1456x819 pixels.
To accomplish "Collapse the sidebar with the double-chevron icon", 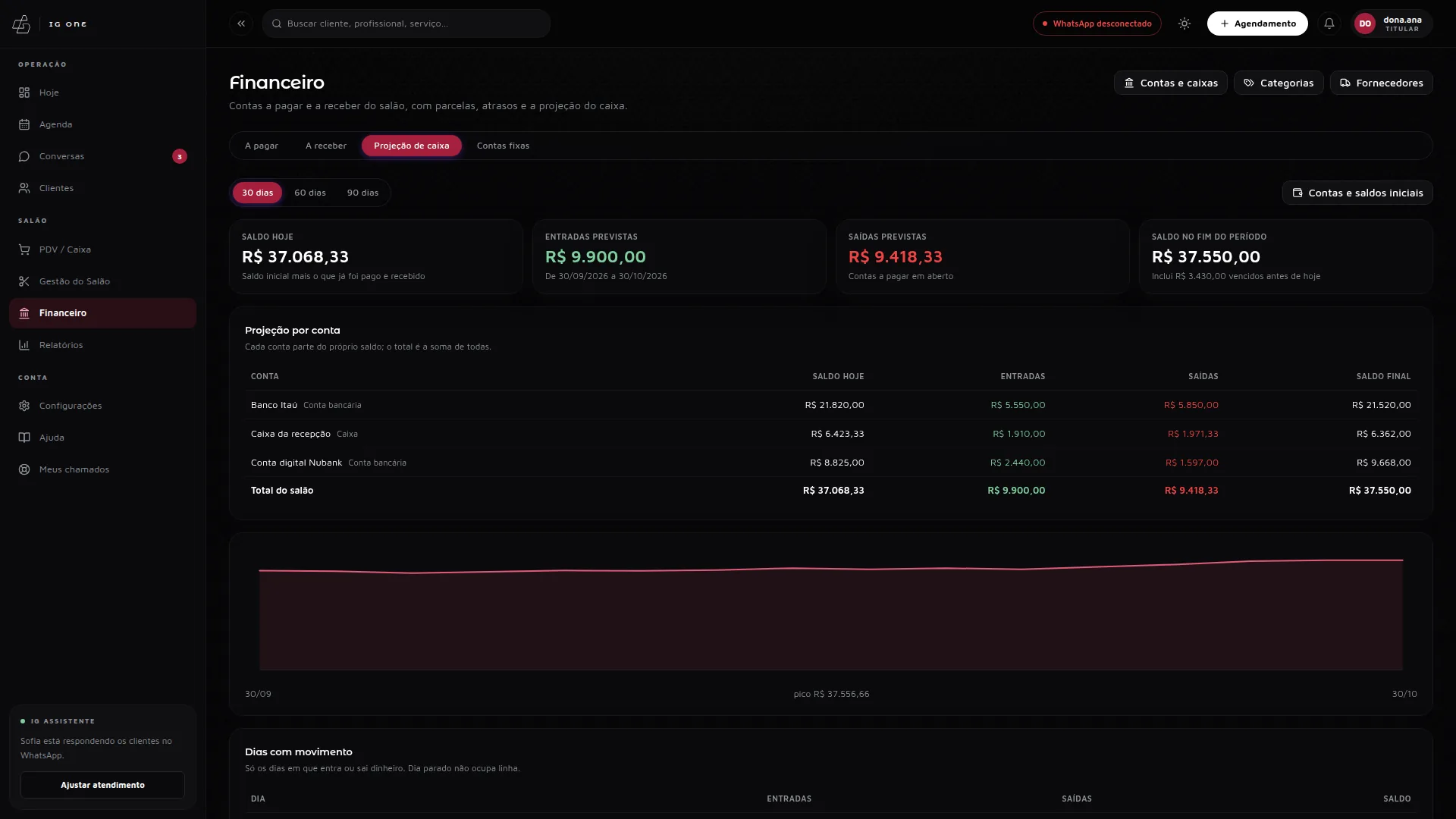I will coord(241,24).
